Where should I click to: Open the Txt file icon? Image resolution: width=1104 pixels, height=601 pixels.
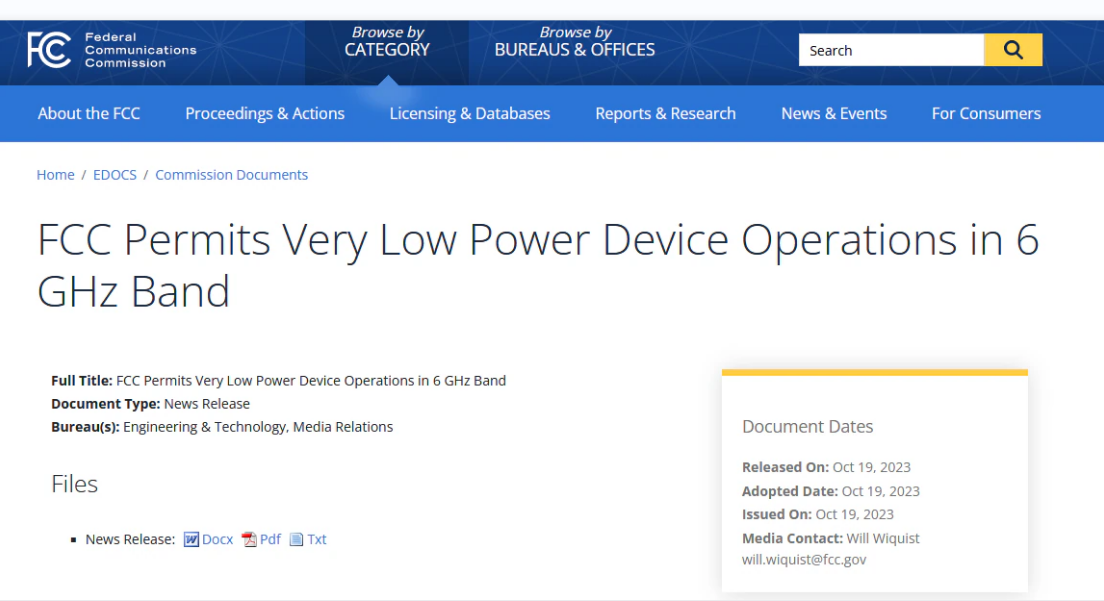[296, 539]
